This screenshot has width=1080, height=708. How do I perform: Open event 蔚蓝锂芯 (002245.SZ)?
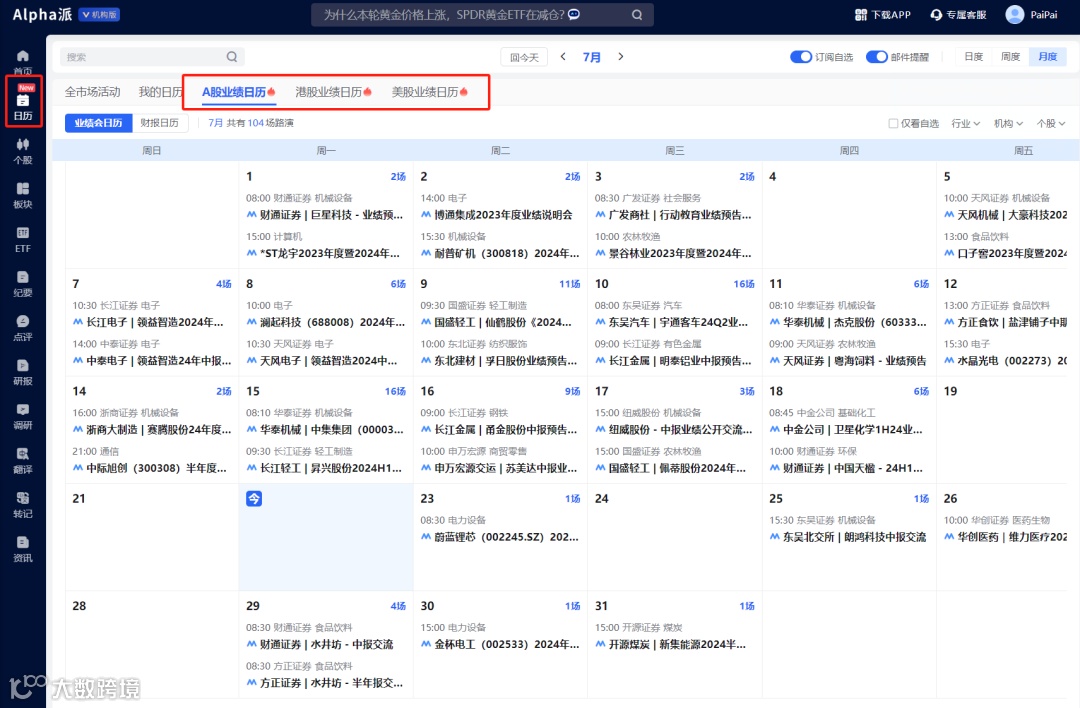pos(499,537)
